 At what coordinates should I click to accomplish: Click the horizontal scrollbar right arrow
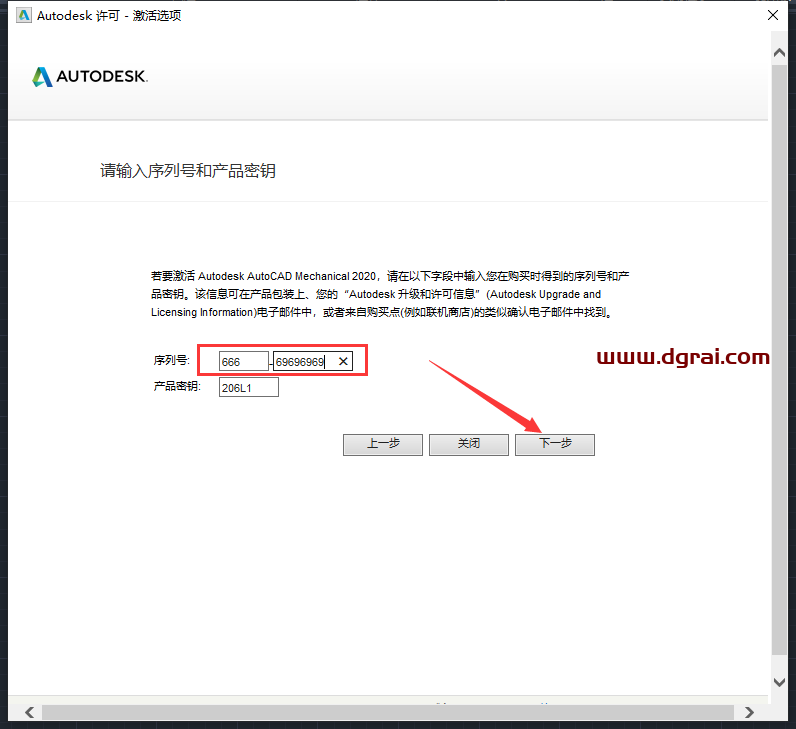click(749, 712)
